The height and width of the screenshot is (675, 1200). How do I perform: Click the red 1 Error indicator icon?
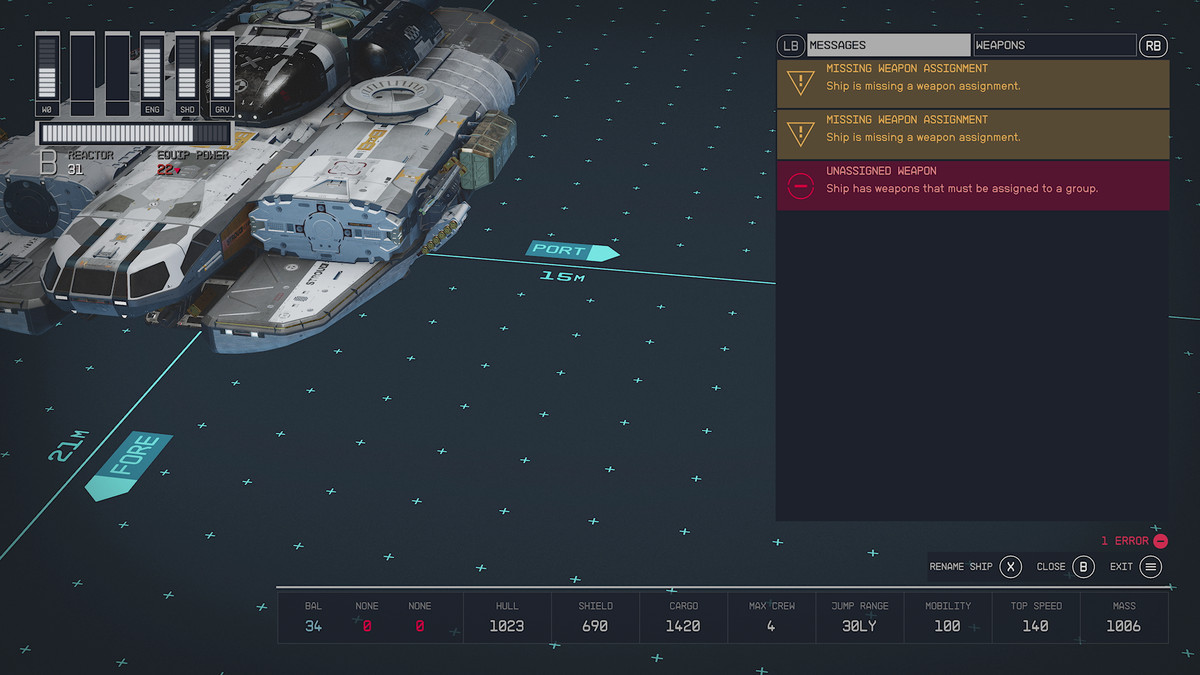[x=1160, y=541]
